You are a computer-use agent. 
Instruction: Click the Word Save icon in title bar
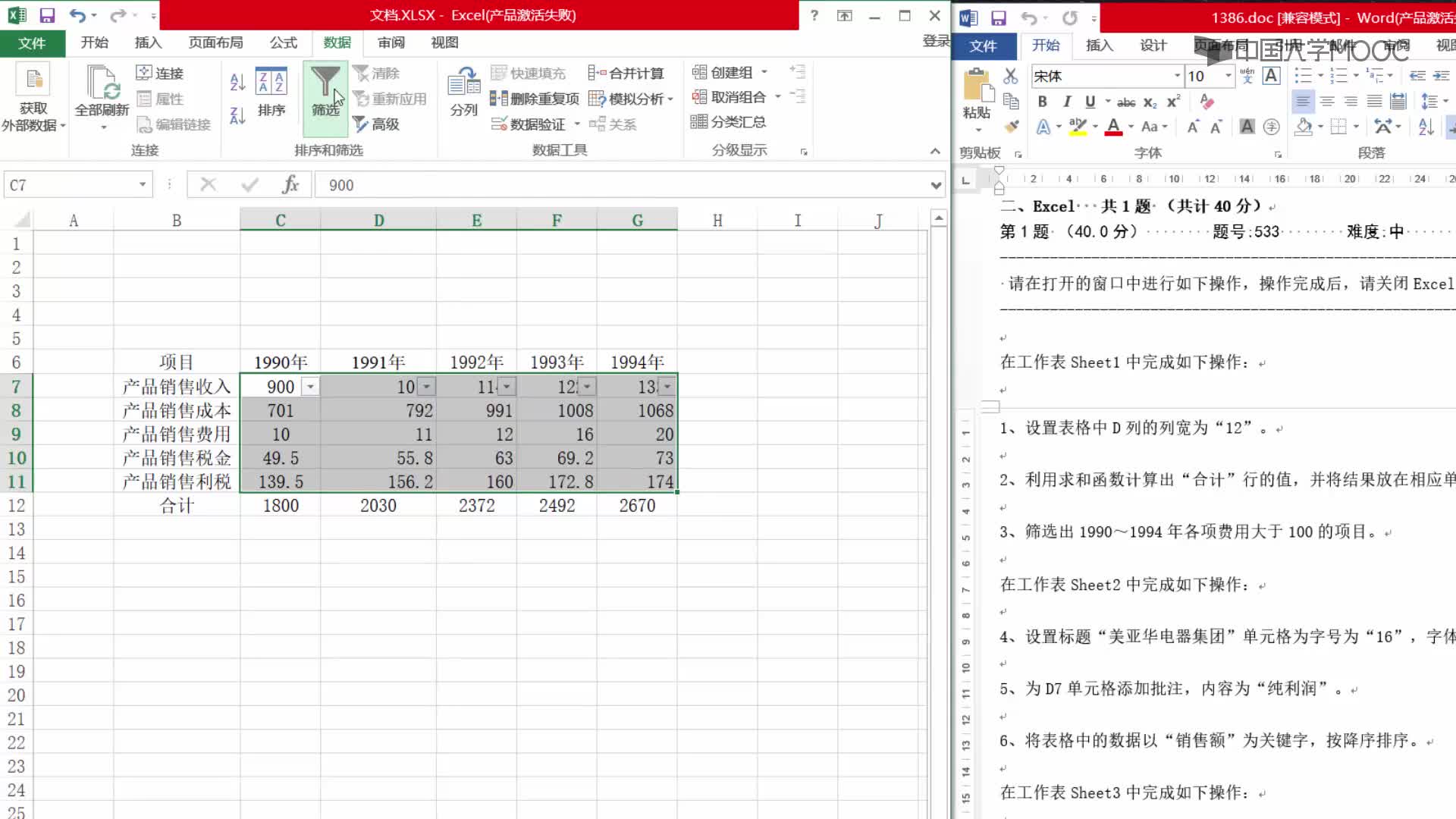click(998, 17)
